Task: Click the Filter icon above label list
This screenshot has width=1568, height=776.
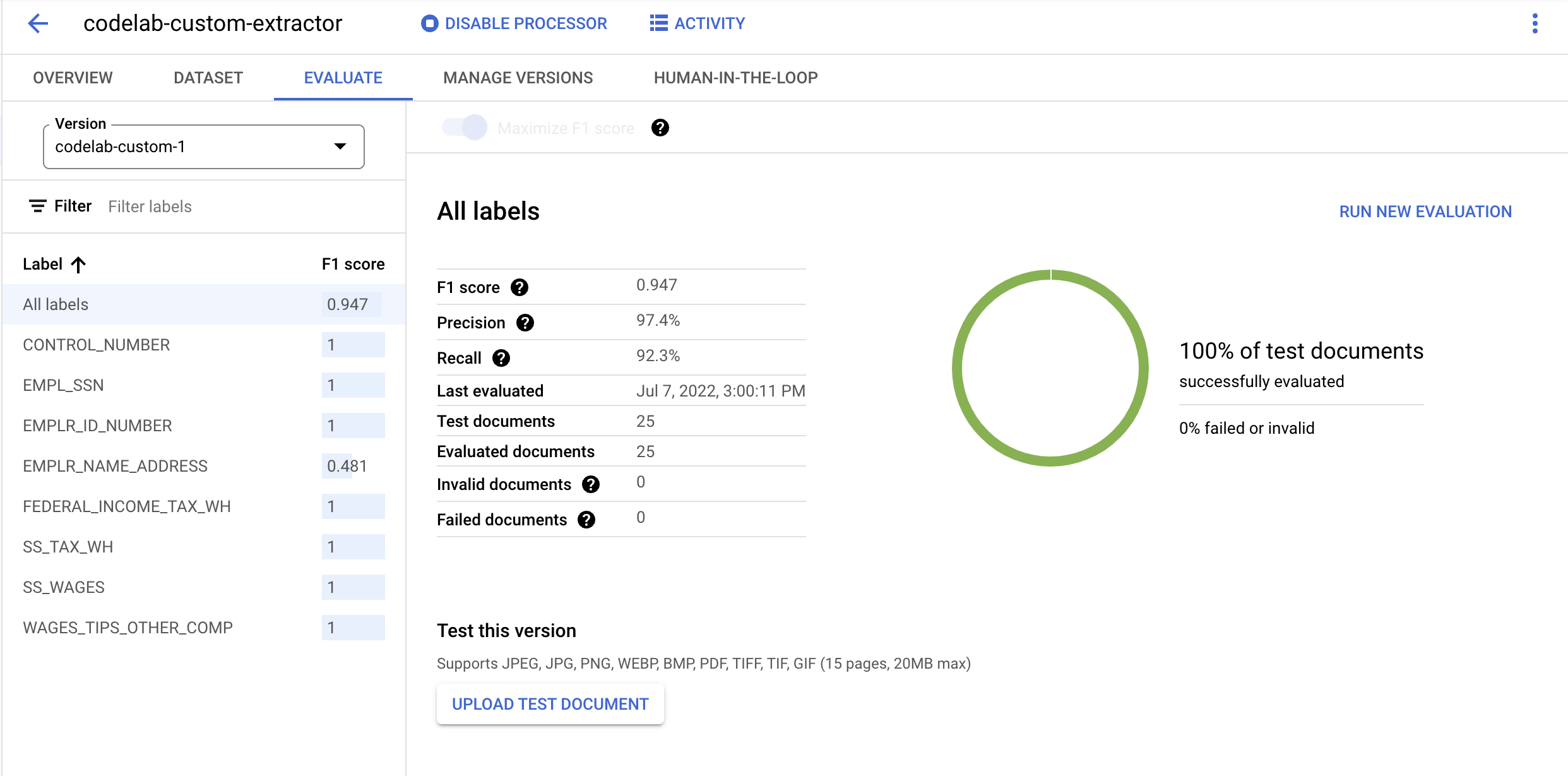Action: [x=38, y=206]
